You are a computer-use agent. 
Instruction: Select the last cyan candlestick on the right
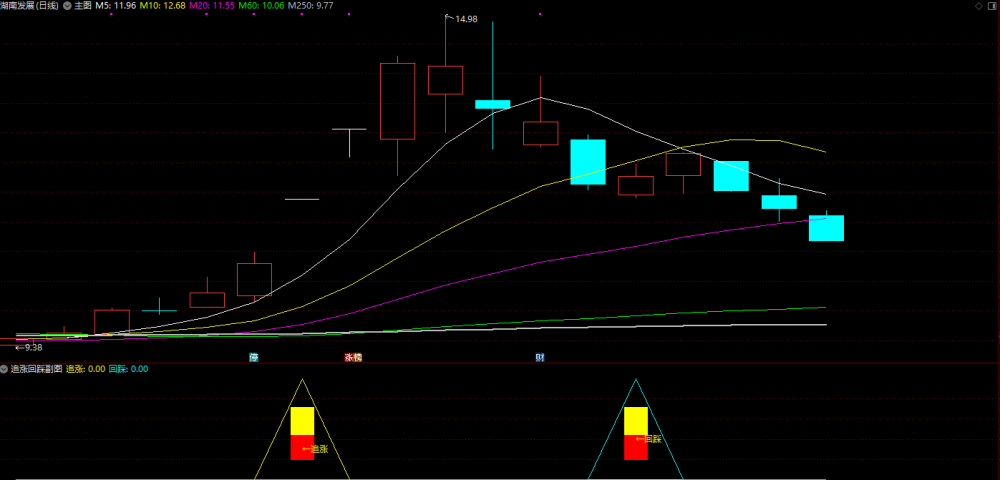point(827,227)
